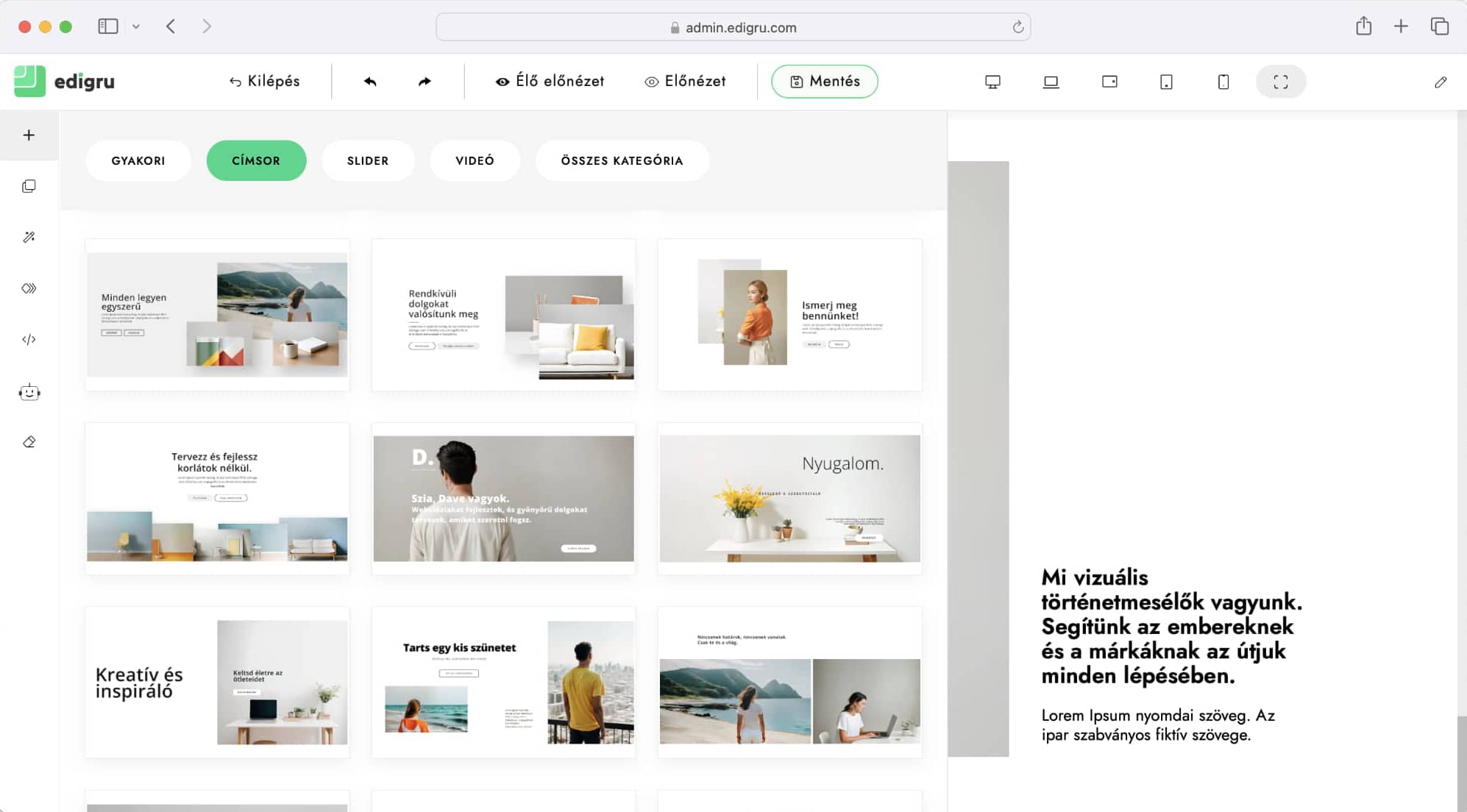
Task: Open the code editor sidebar icon
Action: tap(29, 339)
